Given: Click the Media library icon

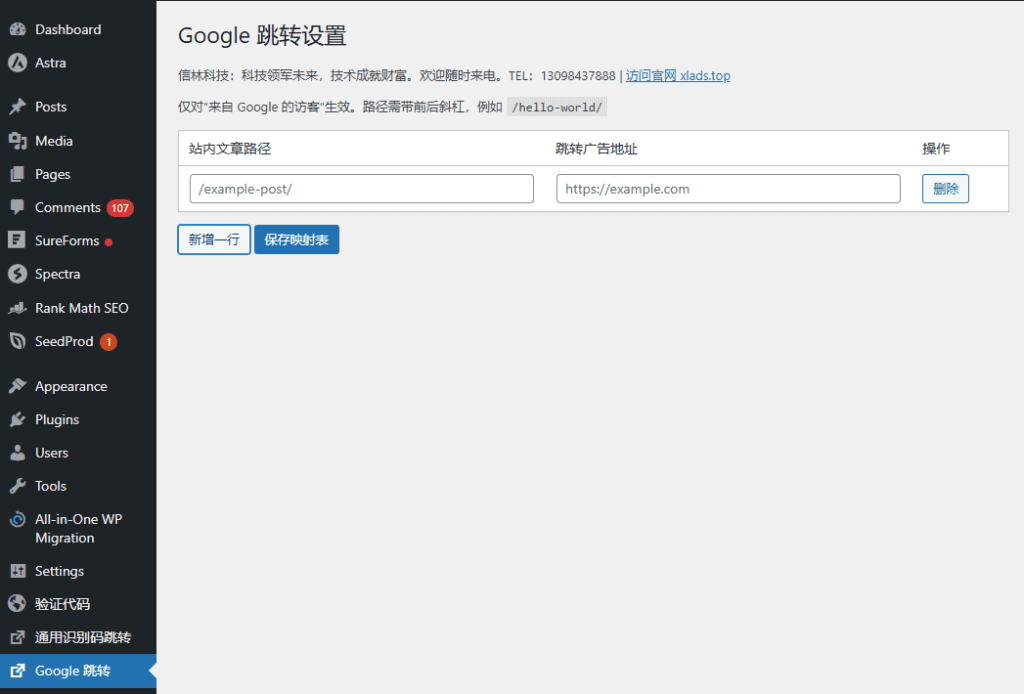Looking at the screenshot, I should point(18,141).
